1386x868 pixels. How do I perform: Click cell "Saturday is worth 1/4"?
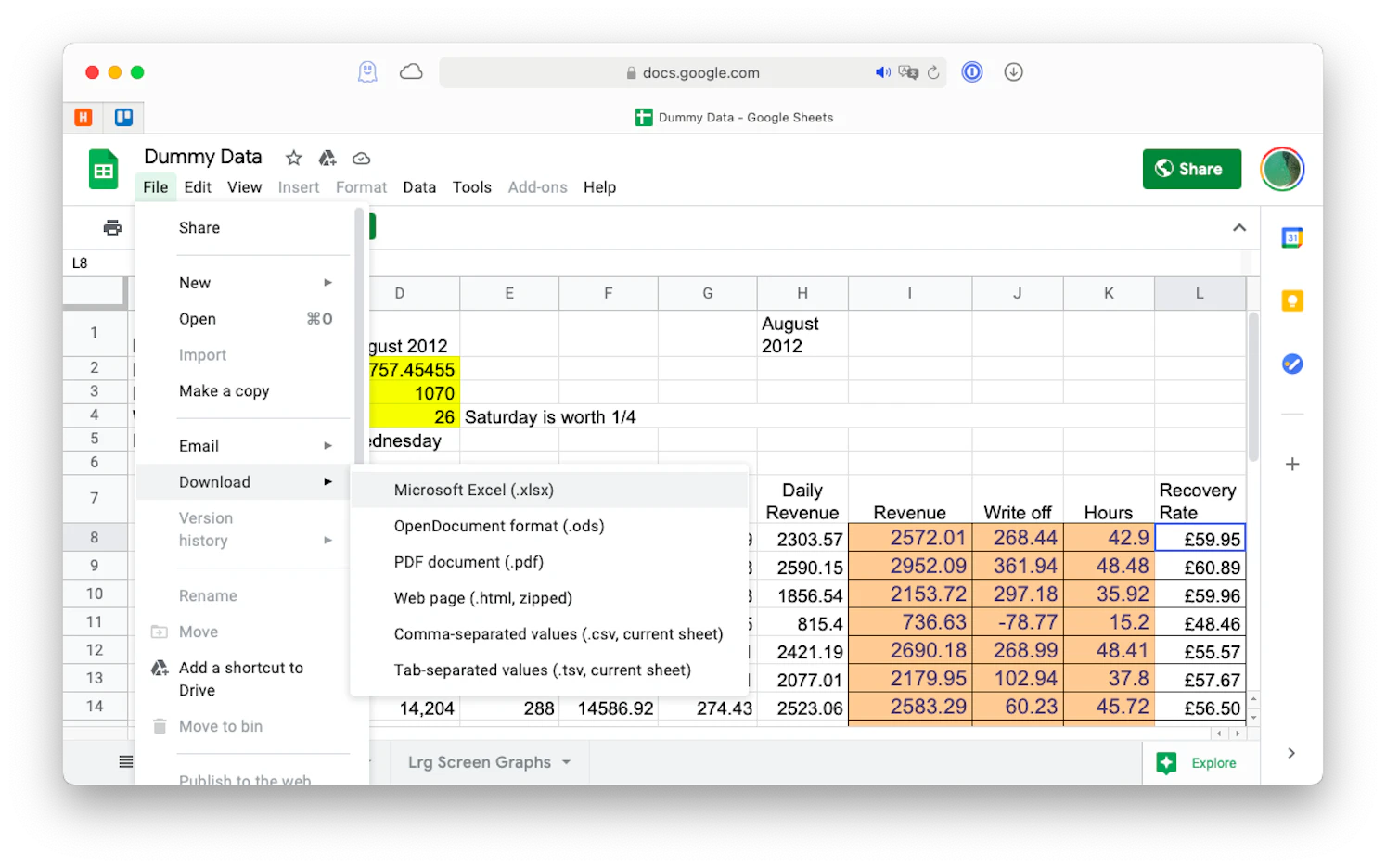coord(550,417)
